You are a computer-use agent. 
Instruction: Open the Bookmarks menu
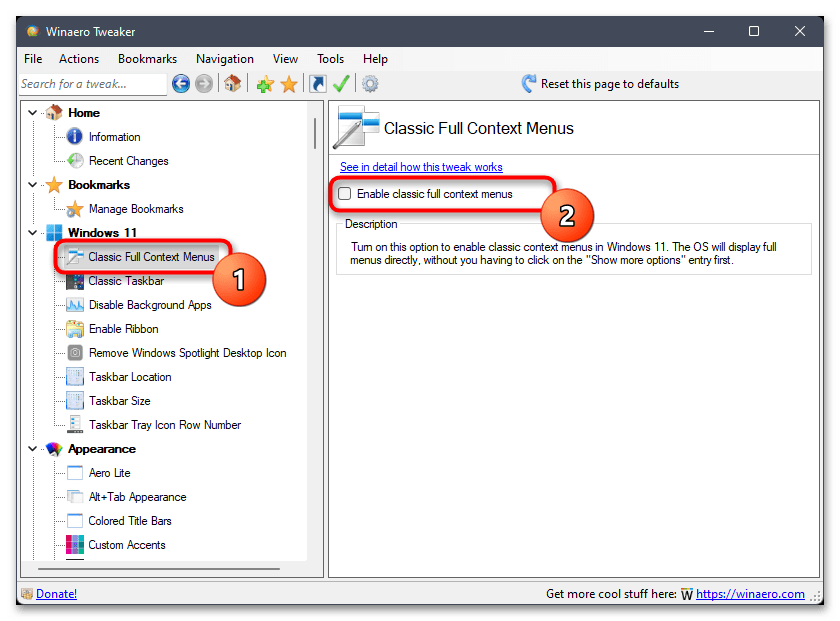[x=147, y=58]
